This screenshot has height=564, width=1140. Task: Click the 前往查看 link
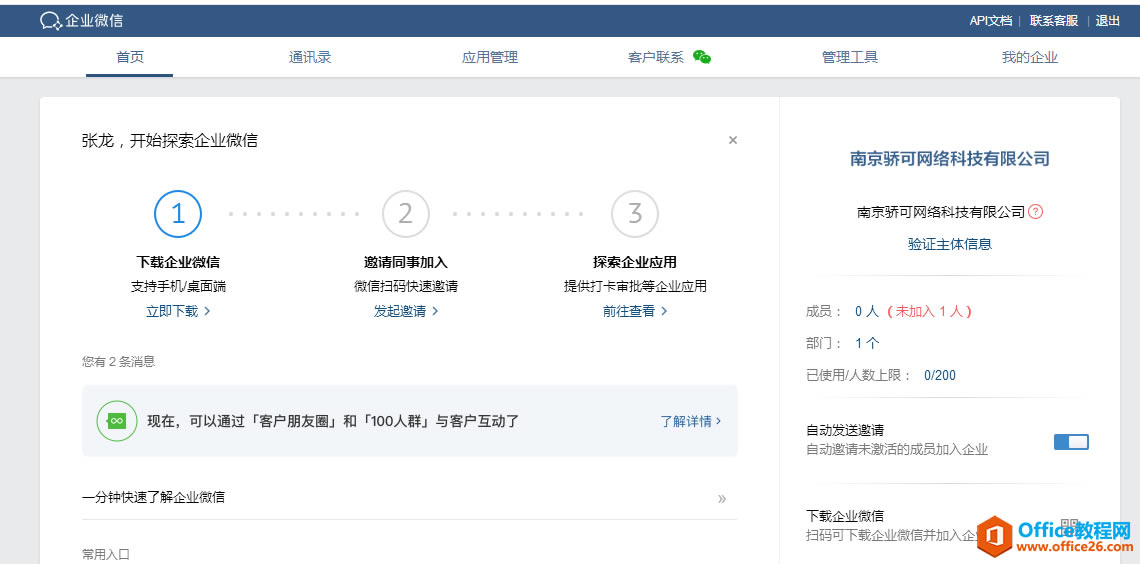(635, 311)
